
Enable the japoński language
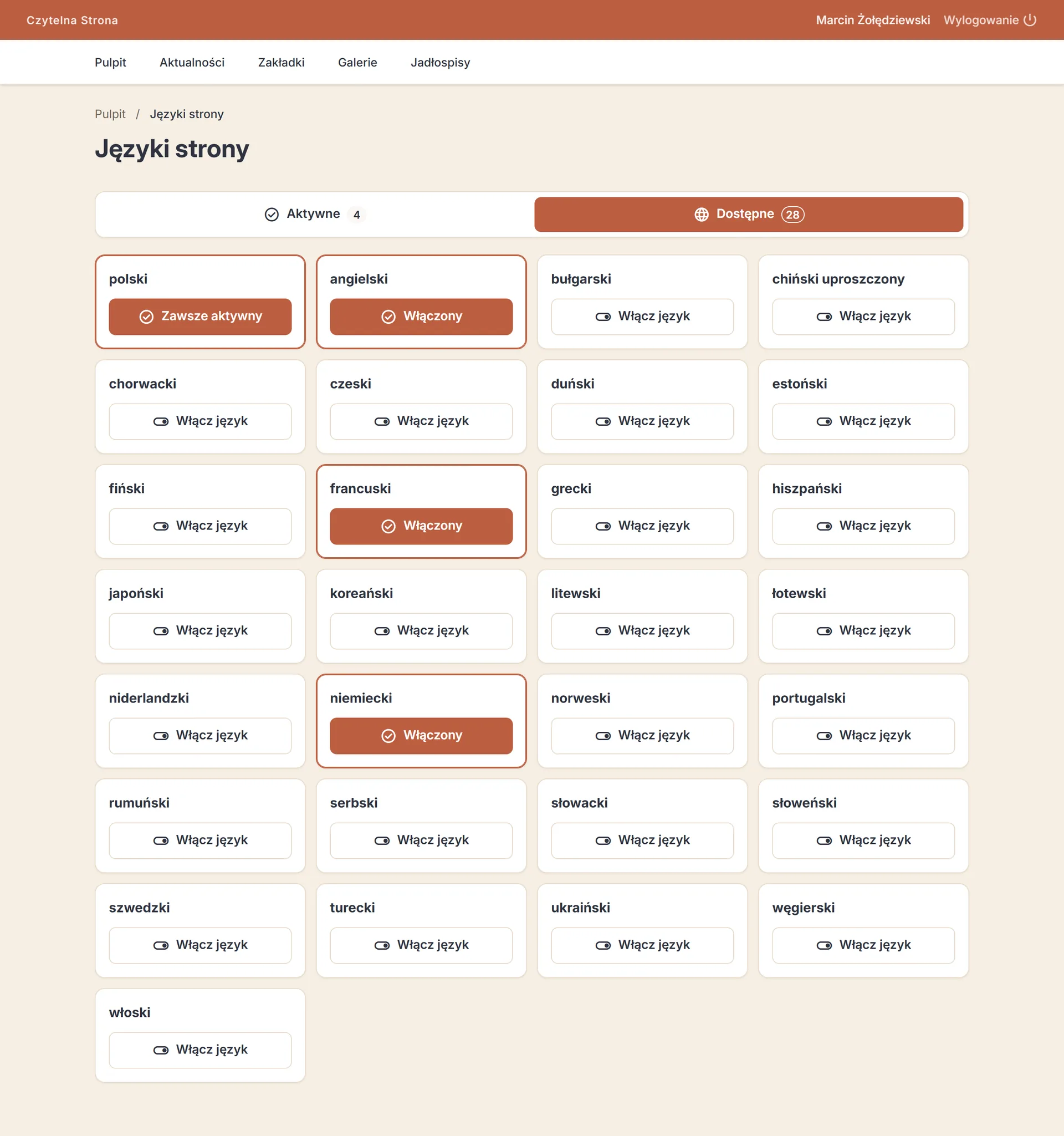(200, 631)
